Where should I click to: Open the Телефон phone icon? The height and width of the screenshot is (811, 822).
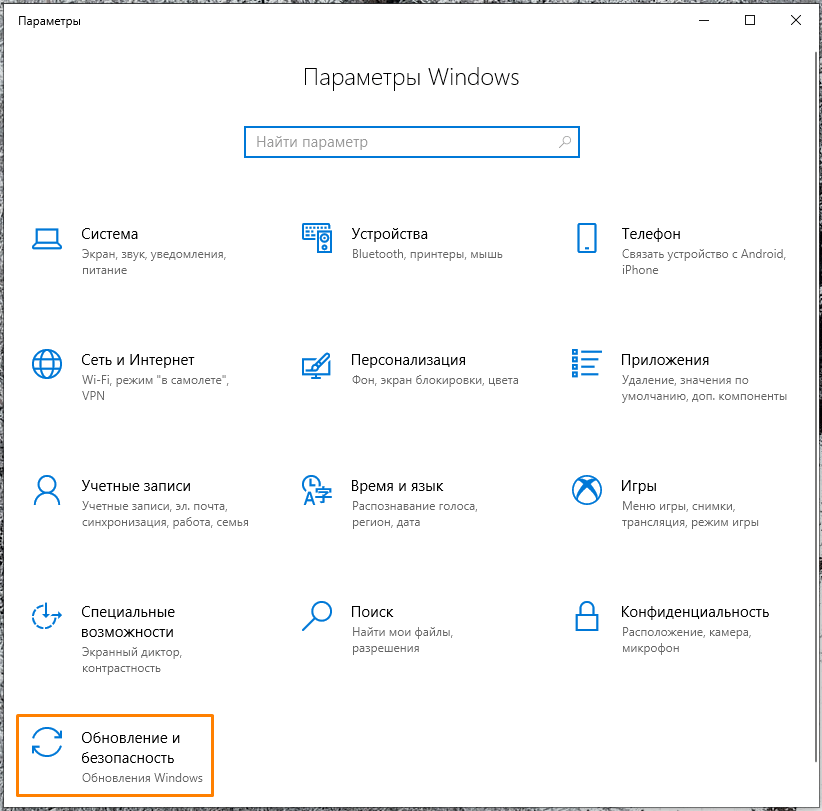pyautogui.click(x=587, y=237)
